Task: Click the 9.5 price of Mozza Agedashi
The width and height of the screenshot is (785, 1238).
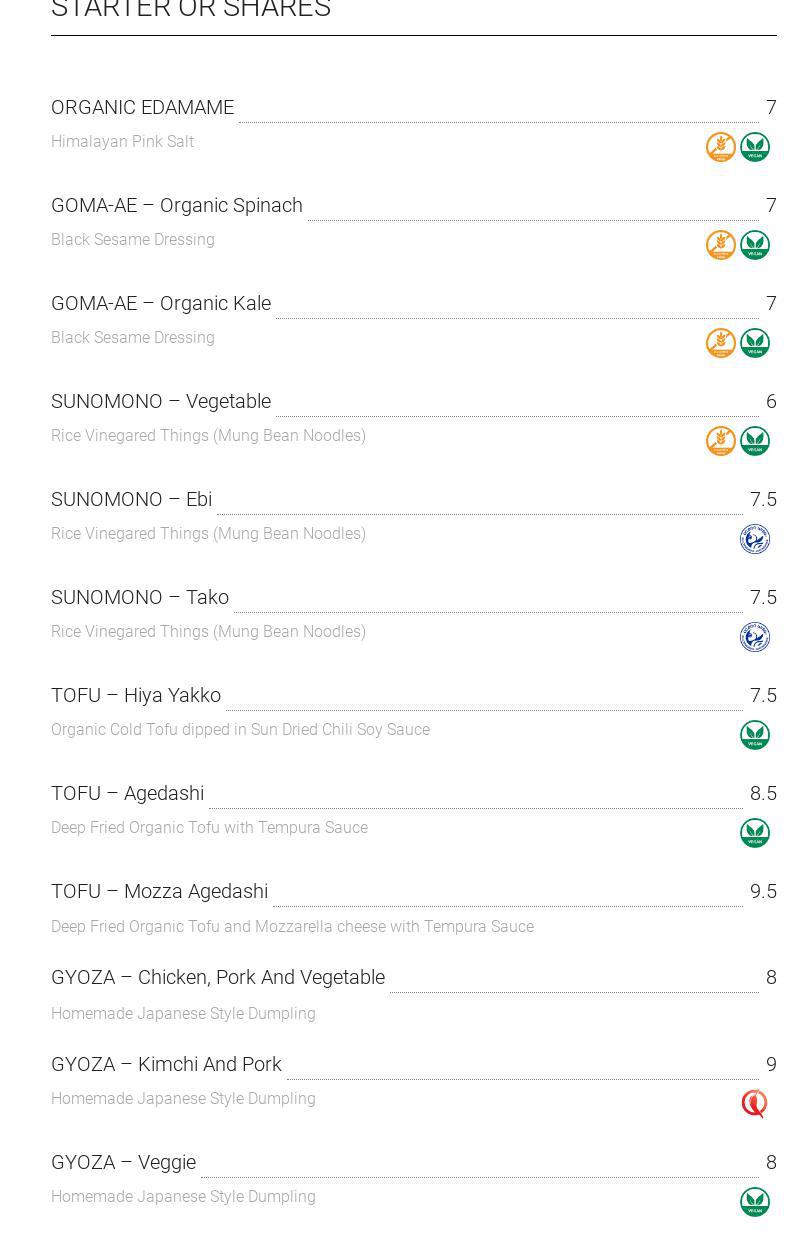Action: click(763, 891)
